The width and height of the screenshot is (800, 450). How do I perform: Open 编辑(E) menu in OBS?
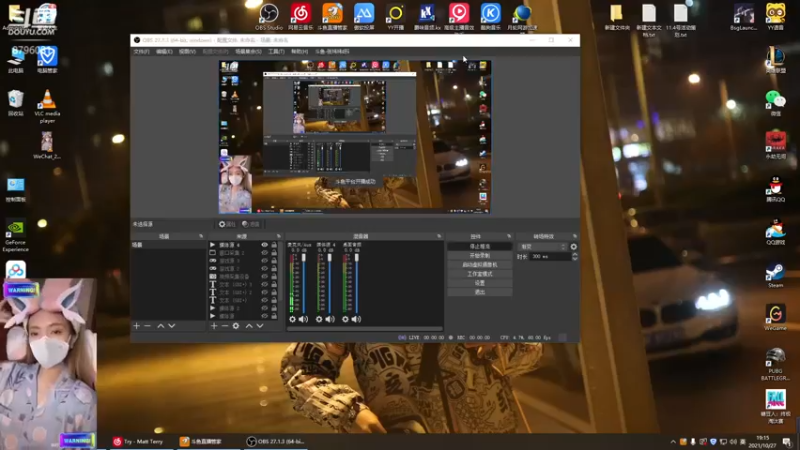pyautogui.click(x=164, y=52)
